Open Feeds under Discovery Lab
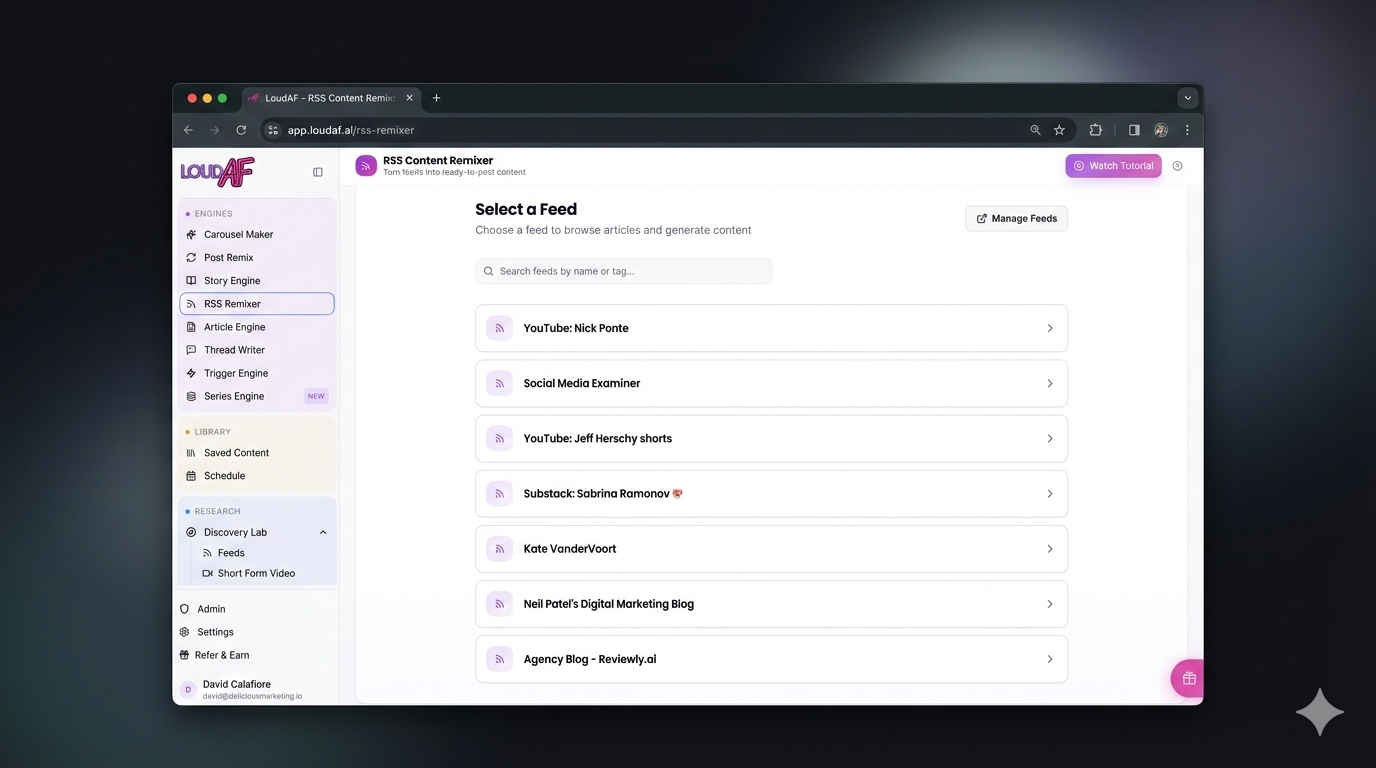This screenshot has width=1376, height=768. point(231,553)
